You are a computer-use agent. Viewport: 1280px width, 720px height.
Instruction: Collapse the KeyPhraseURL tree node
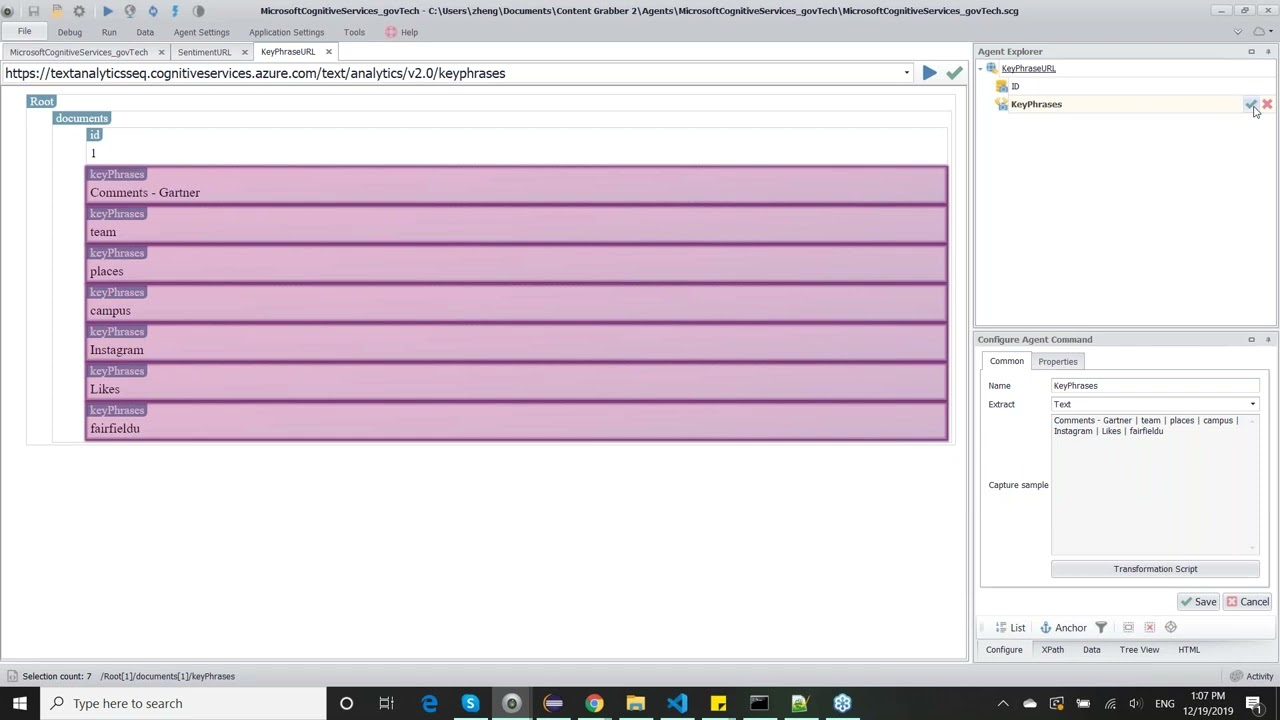tap(981, 69)
